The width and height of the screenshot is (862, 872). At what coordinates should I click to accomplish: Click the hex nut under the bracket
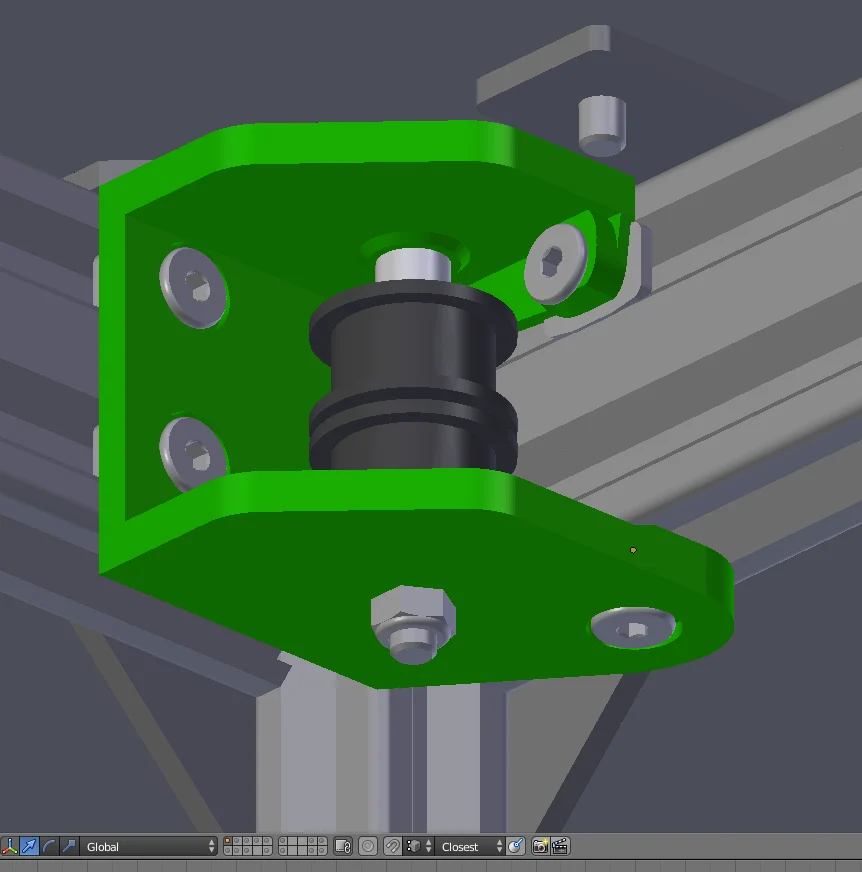(413, 617)
